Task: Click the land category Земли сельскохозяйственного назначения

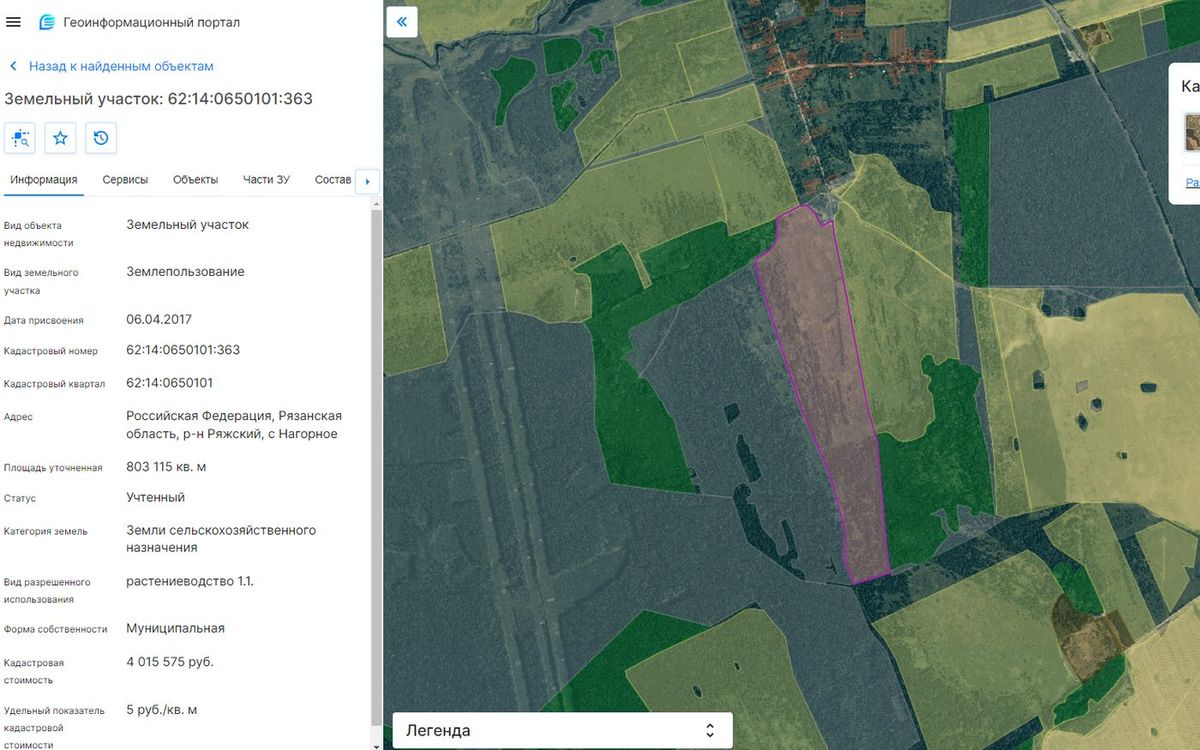Action: click(221, 539)
